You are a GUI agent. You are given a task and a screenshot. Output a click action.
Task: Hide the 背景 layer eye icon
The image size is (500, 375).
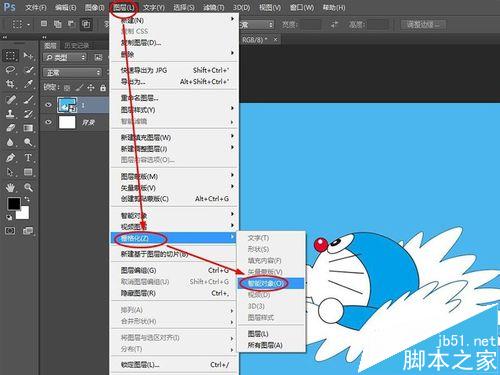coord(48,122)
